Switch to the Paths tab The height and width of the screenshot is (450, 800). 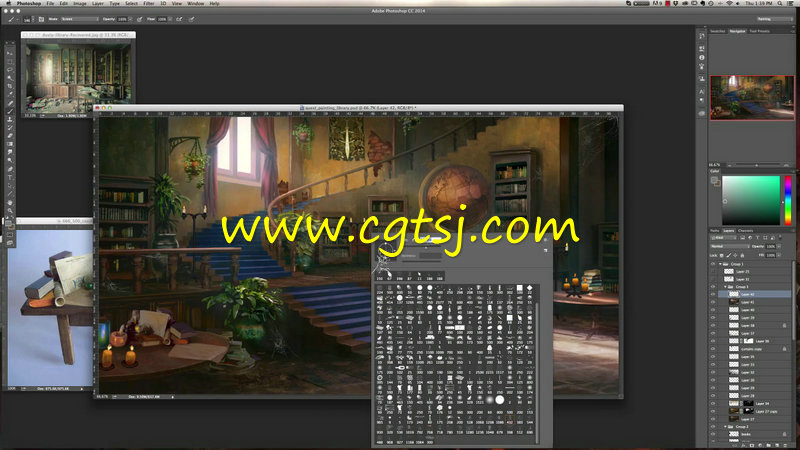(x=714, y=231)
